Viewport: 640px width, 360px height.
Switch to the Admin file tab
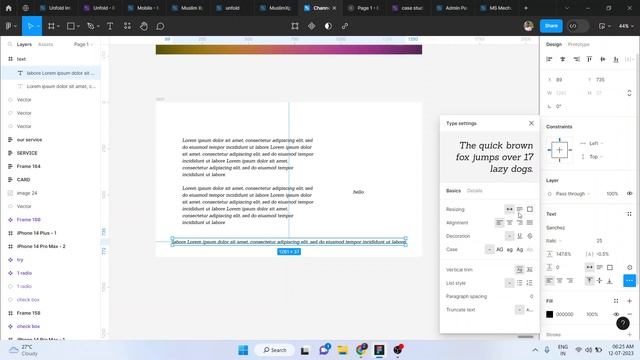click(x=452, y=8)
